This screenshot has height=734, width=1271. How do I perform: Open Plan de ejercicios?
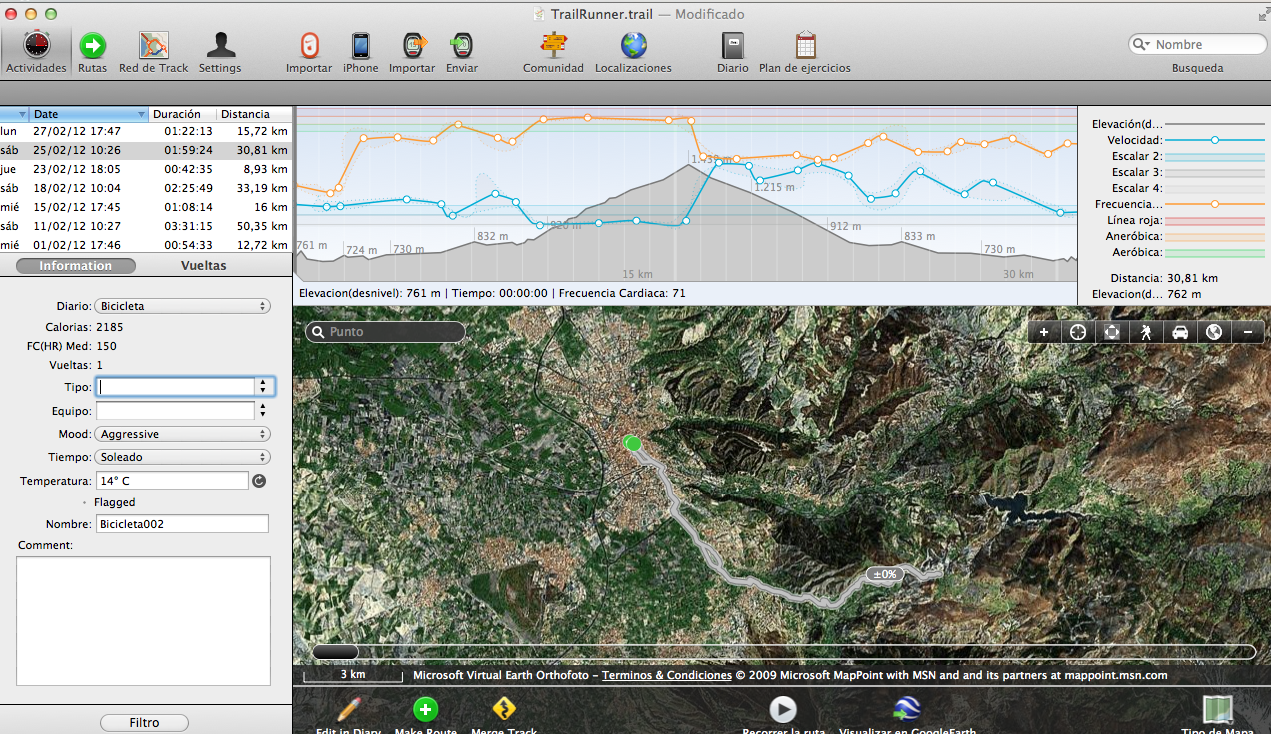click(806, 45)
